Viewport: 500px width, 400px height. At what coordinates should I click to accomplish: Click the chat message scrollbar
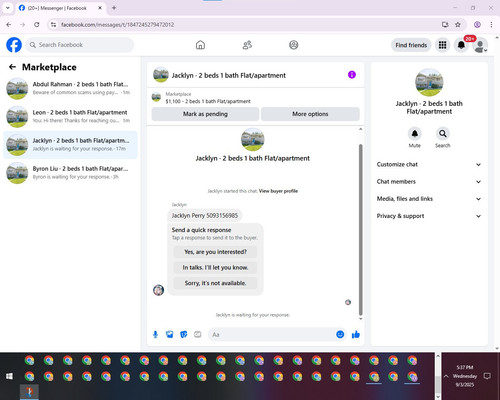pos(360,229)
